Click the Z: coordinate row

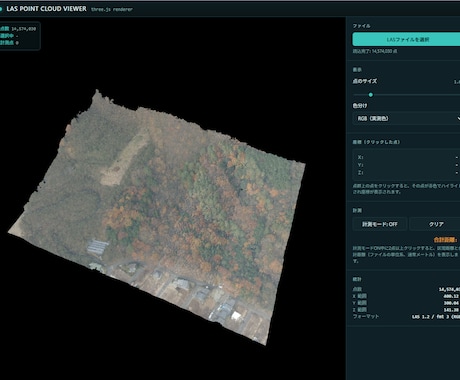[x=406, y=172]
